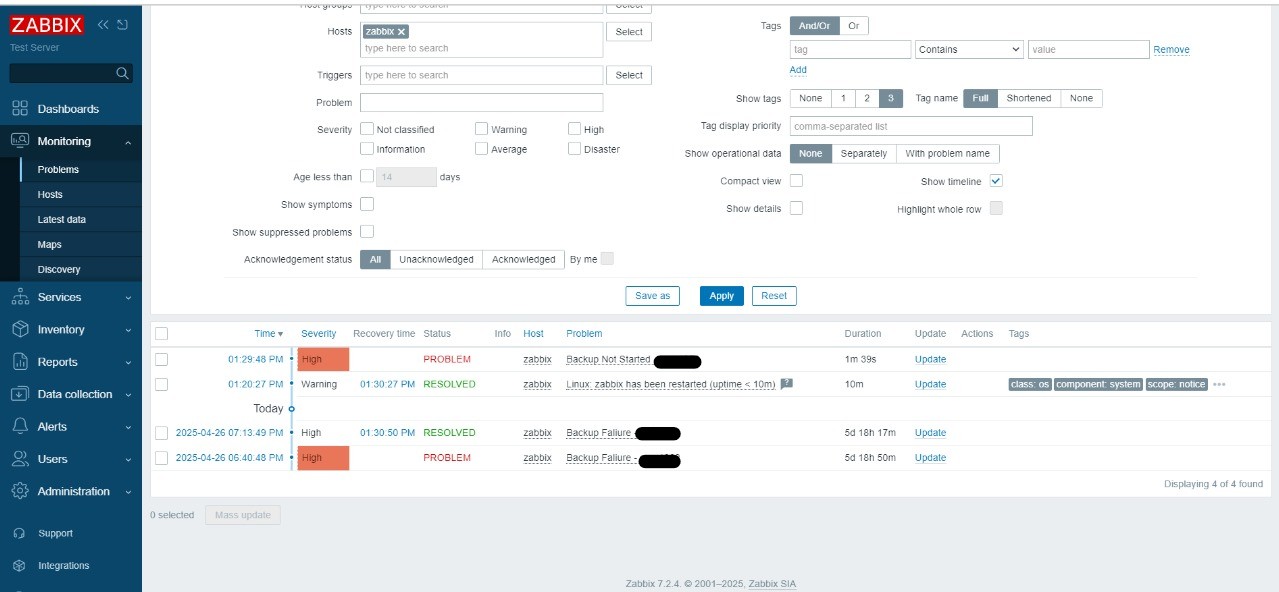Open Latest data under Monitoring
The height and width of the screenshot is (592, 1279).
point(61,219)
